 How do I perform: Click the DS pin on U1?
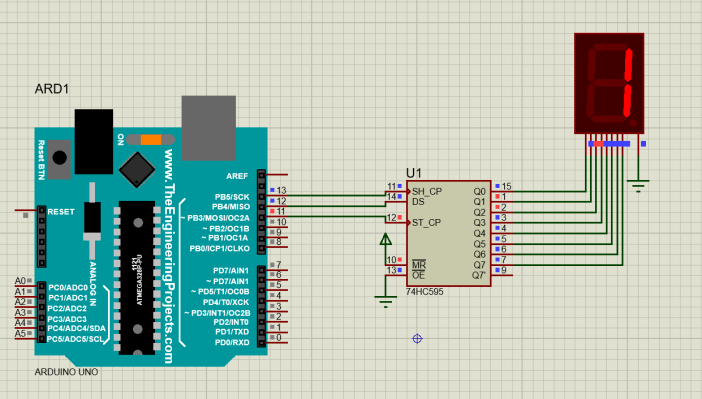396,202
